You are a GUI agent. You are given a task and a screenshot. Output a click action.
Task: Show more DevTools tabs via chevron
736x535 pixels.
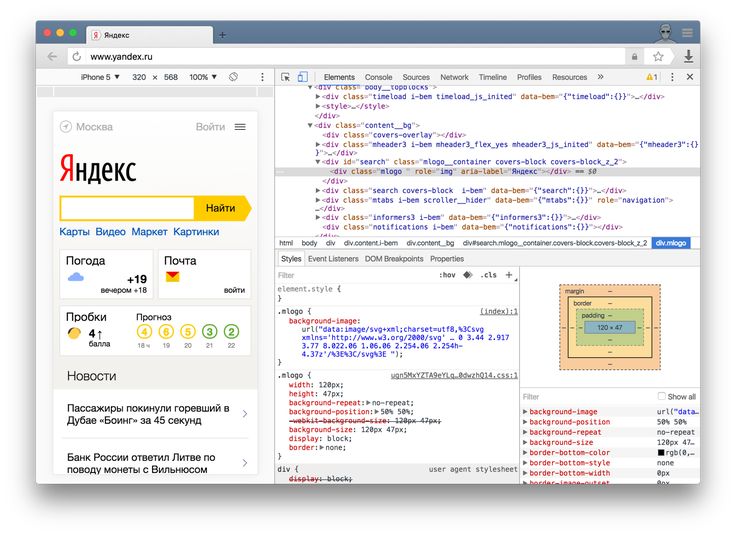click(600, 77)
